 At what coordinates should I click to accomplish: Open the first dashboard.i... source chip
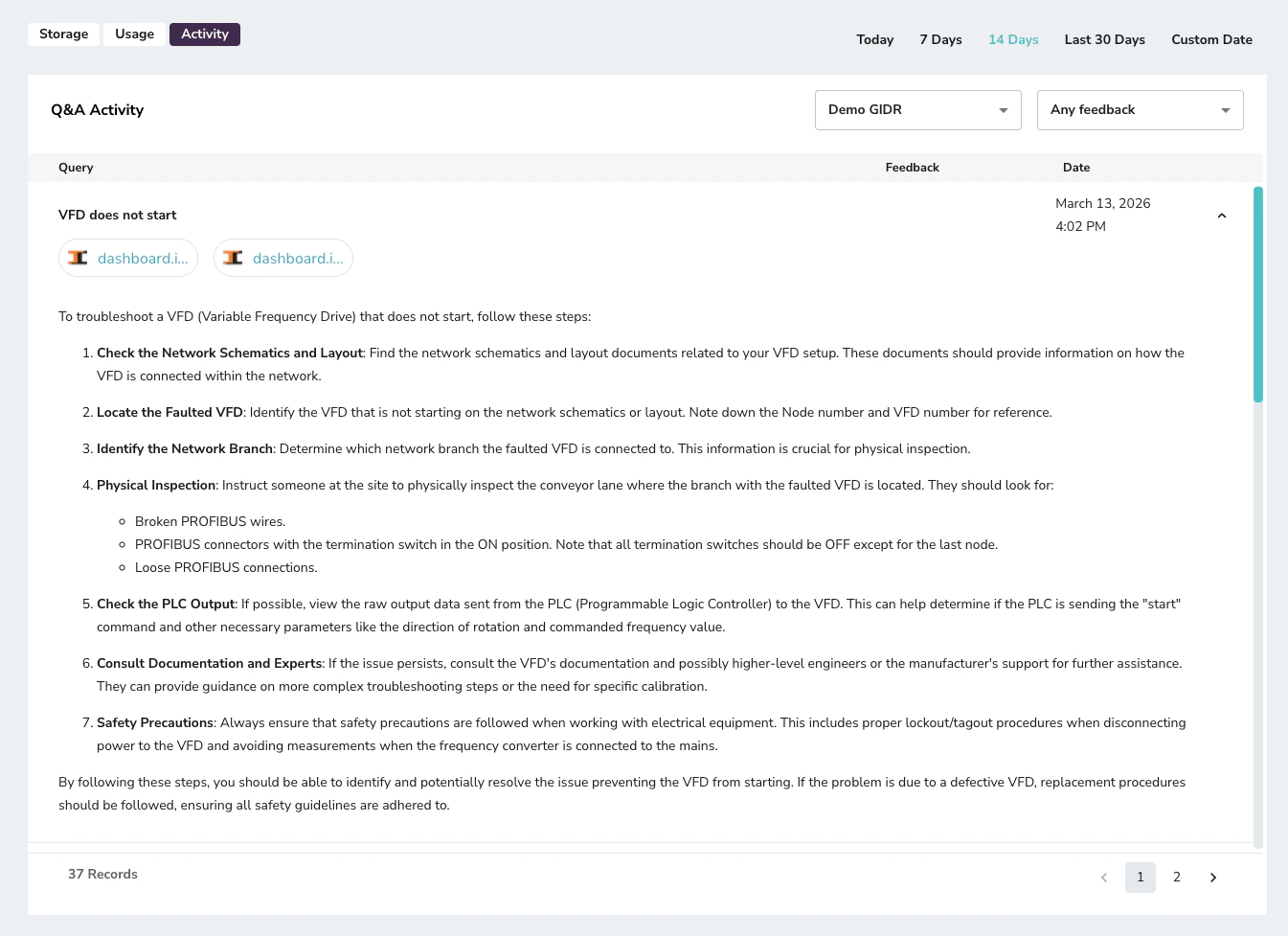[x=128, y=258]
